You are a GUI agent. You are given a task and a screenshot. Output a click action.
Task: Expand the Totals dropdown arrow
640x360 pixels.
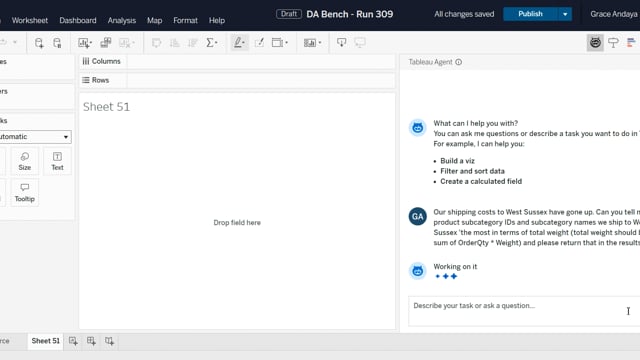(216, 43)
